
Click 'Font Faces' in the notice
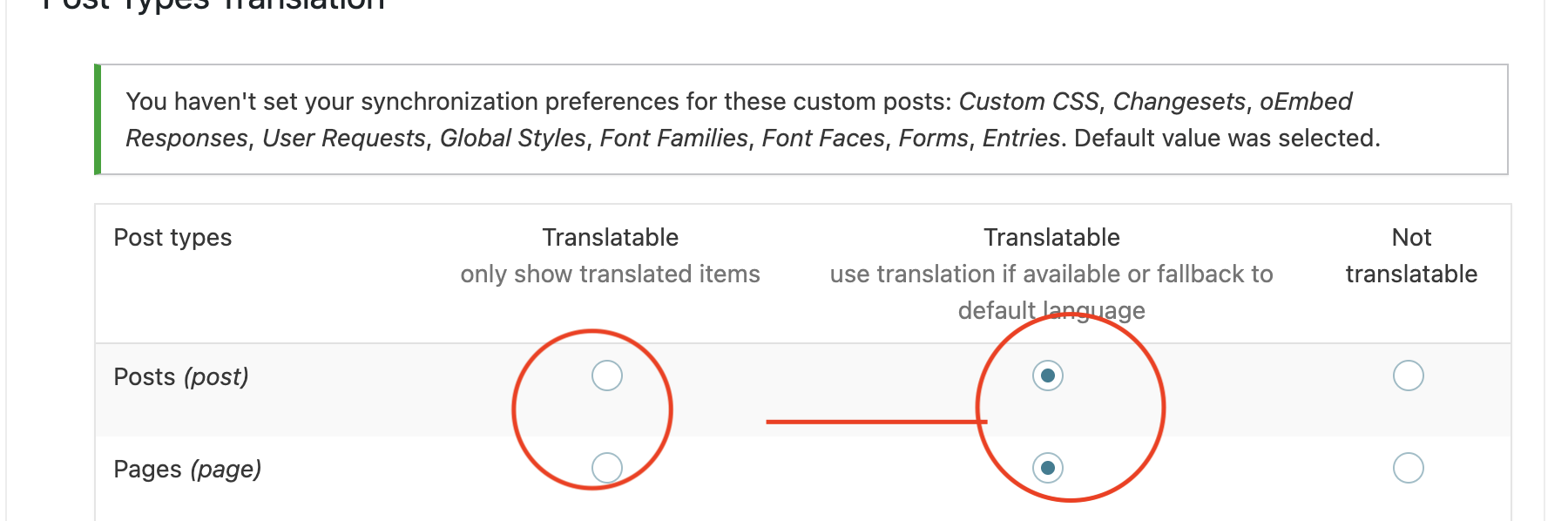tap(823, 139)
